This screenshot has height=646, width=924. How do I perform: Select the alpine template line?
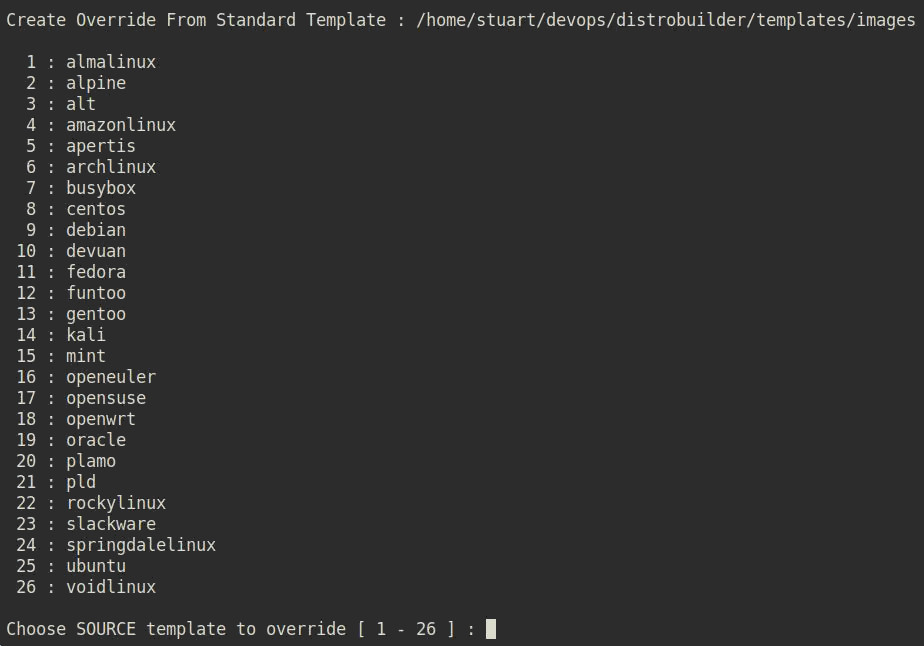coord(96,83)
